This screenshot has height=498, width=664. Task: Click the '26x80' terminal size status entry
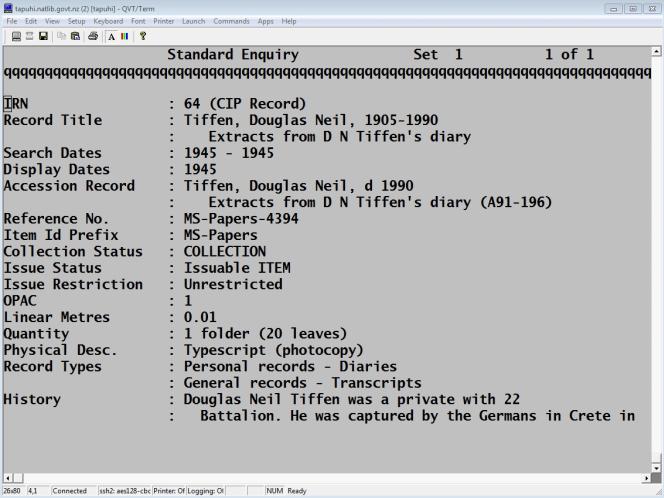click(13, 491)
